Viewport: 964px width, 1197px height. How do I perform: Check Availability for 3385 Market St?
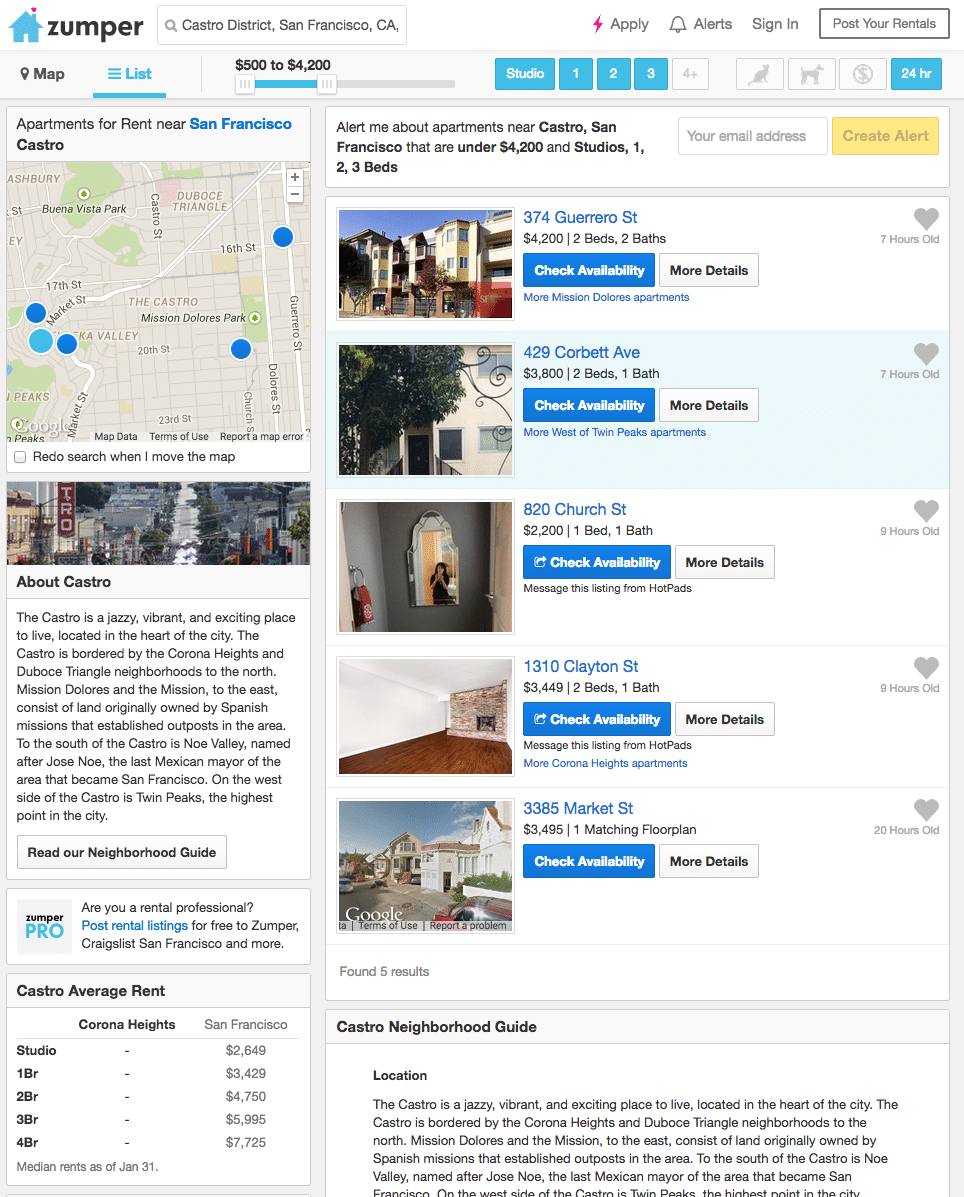[x=588, y=861]
